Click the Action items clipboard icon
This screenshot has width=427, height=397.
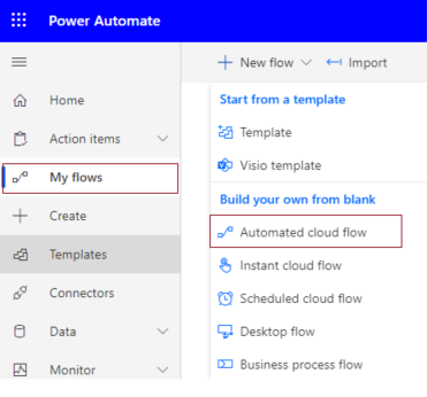(20, 139)
